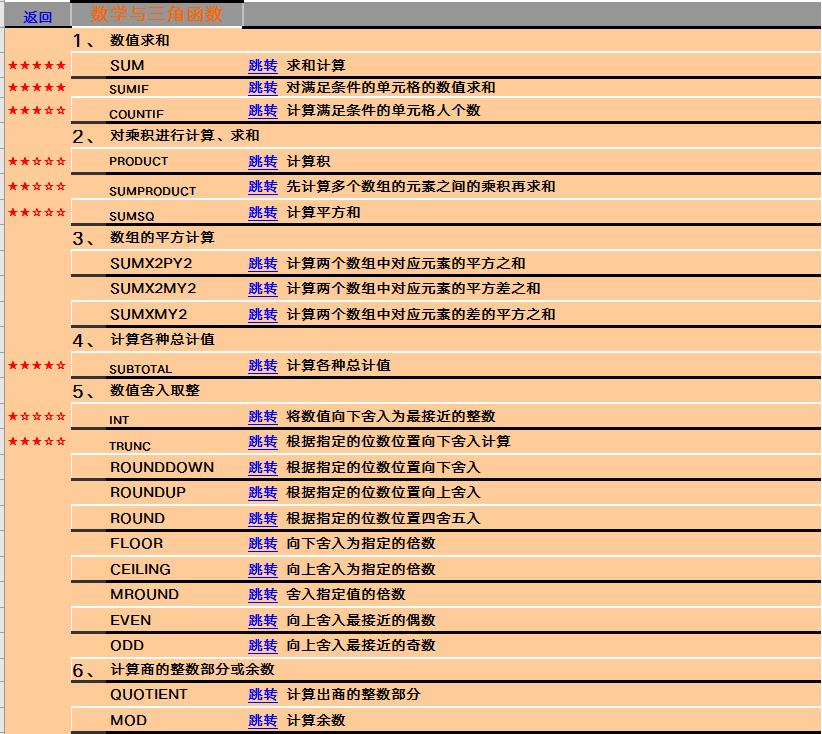The height and width of the screenshot is (734, 822).
Task: Select the MROUND name cell
Action: tap(145, 594)
